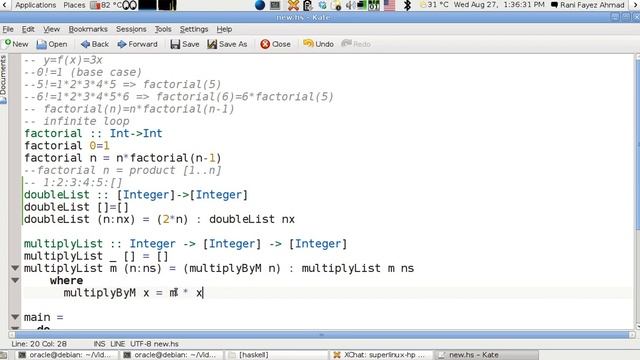Open the Bluetooth tray icon
640x360 pixels.
click(407, 5)
